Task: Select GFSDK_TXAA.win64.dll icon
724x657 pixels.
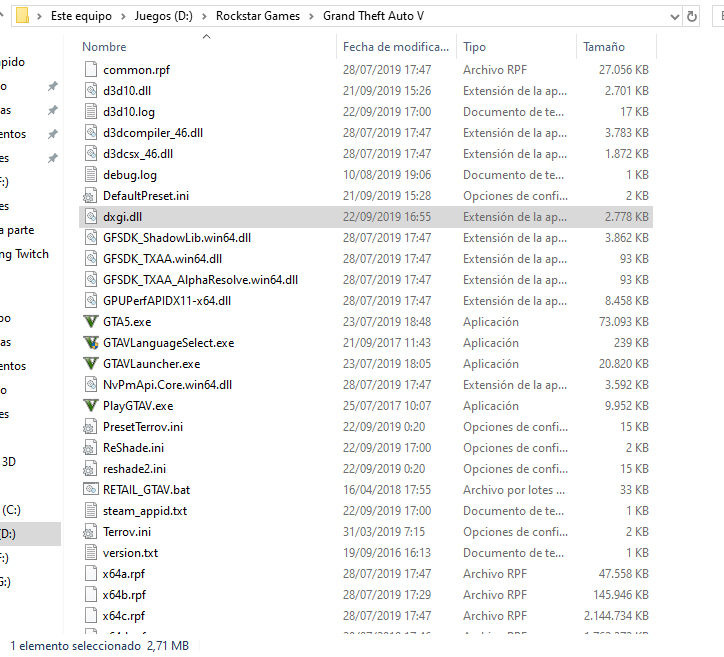Action: pos(91,259)
